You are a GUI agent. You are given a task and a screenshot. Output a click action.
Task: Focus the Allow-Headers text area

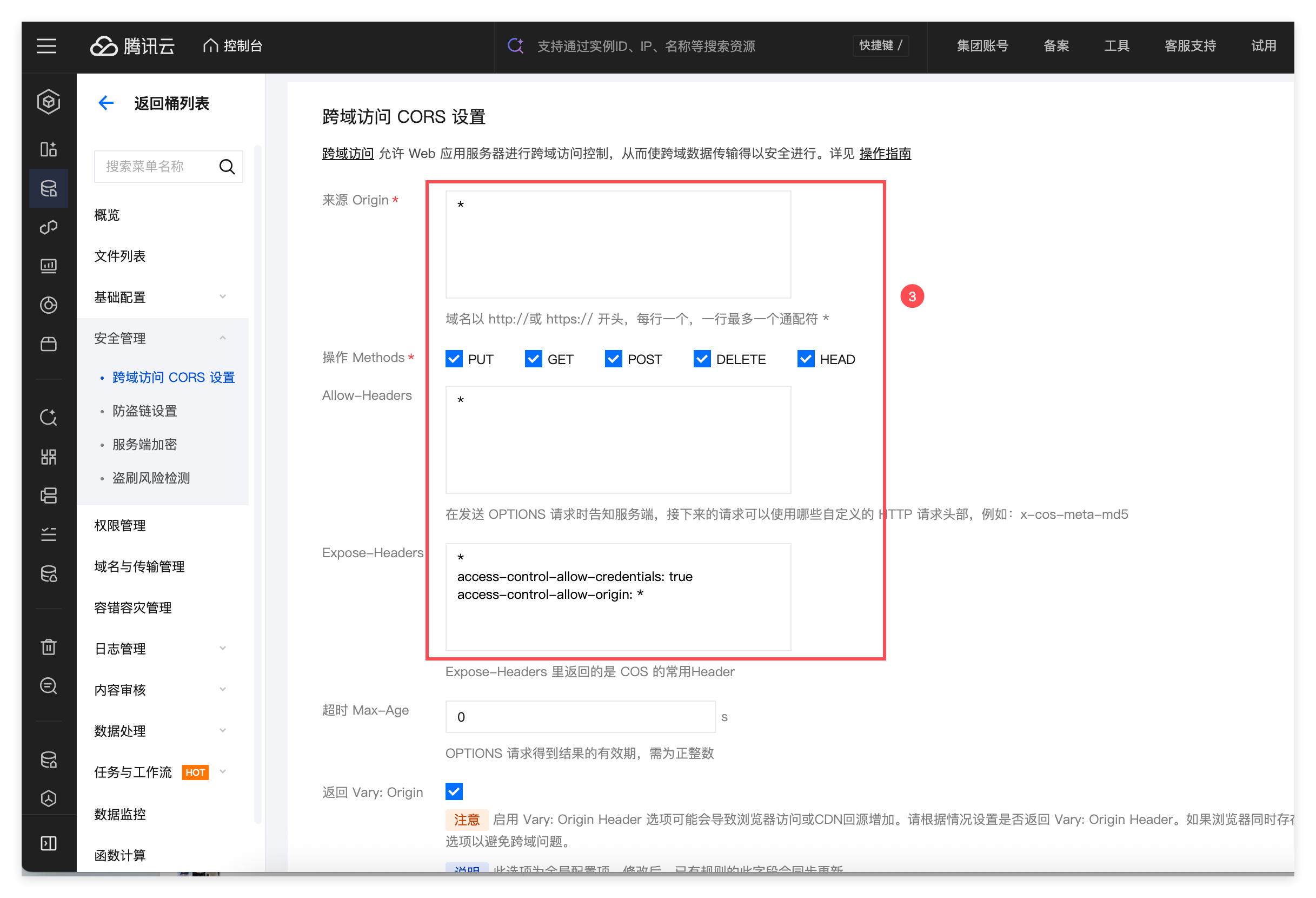click(x=619, y=440)
